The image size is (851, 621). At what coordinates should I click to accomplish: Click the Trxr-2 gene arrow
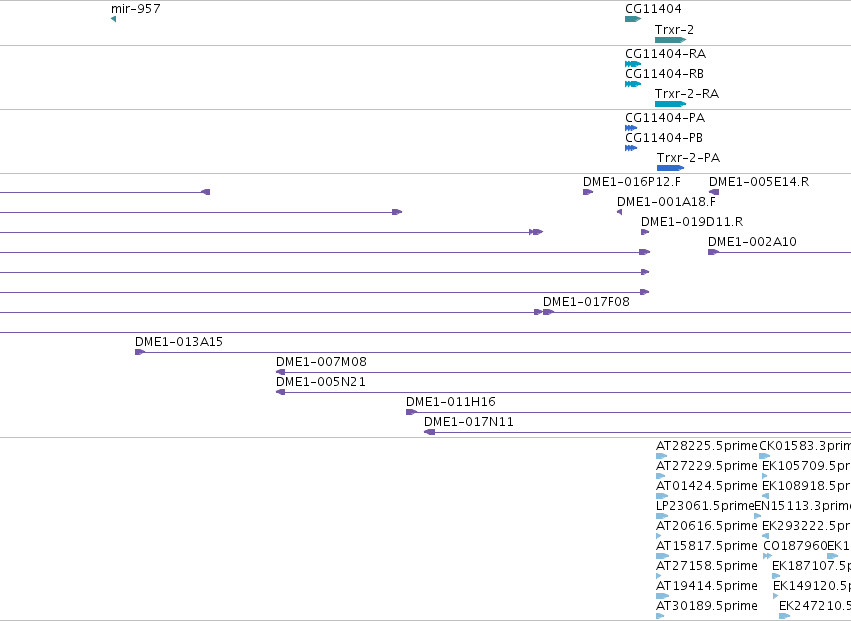(x=670, y=40)
